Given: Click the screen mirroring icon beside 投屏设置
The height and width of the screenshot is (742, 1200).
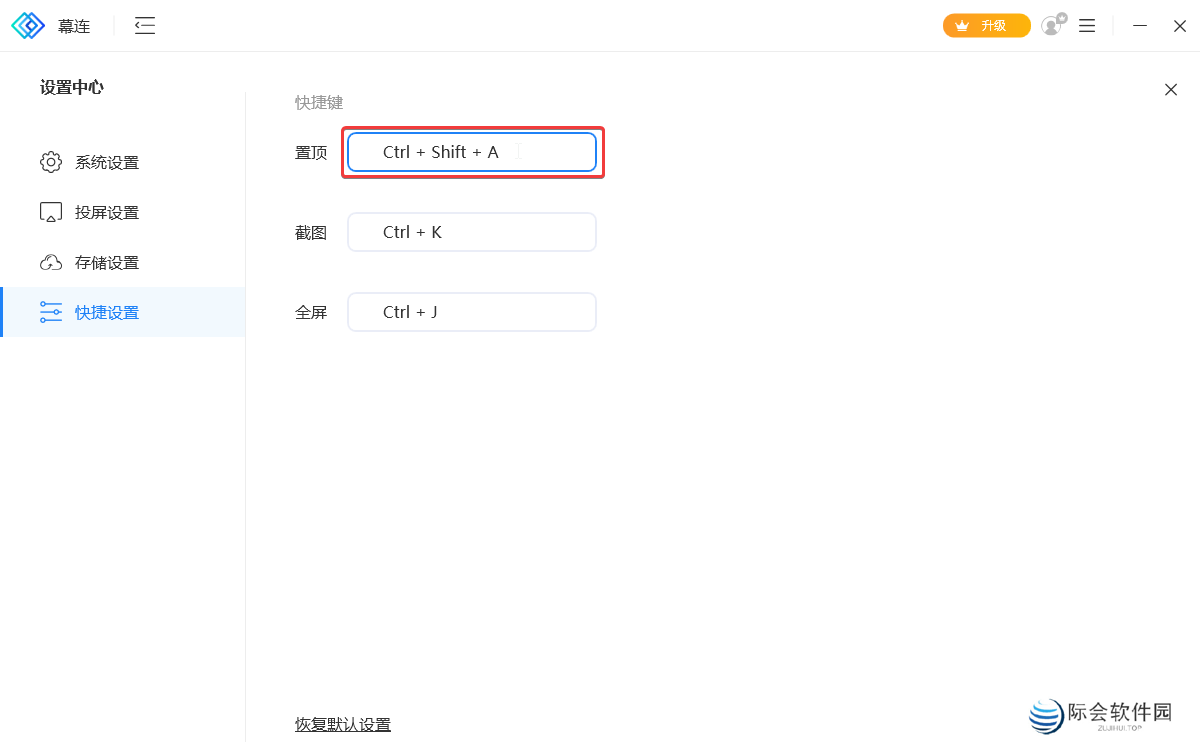Looking at the screenshot, I should 51,211.
